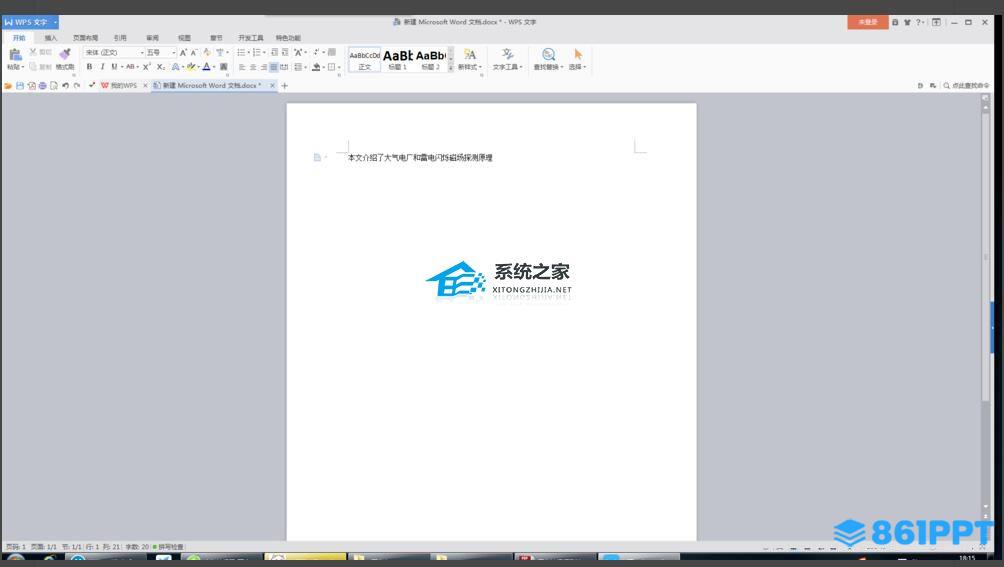This screenshot has width=1004, height=567.
Task: Click the Cut scissors icon
Action: (x=33, y=52)
